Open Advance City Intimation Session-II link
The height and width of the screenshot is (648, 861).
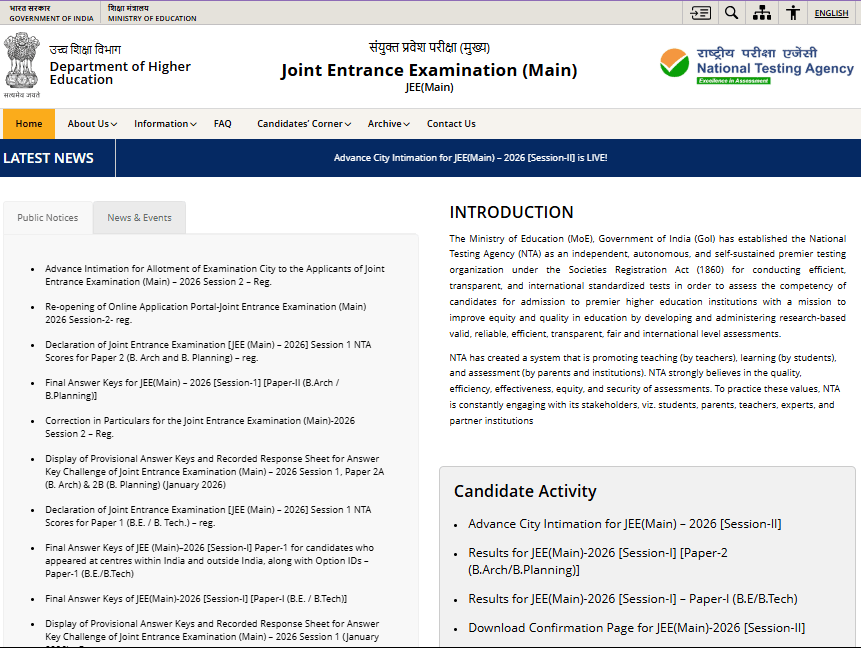click(x=624, y=524)
